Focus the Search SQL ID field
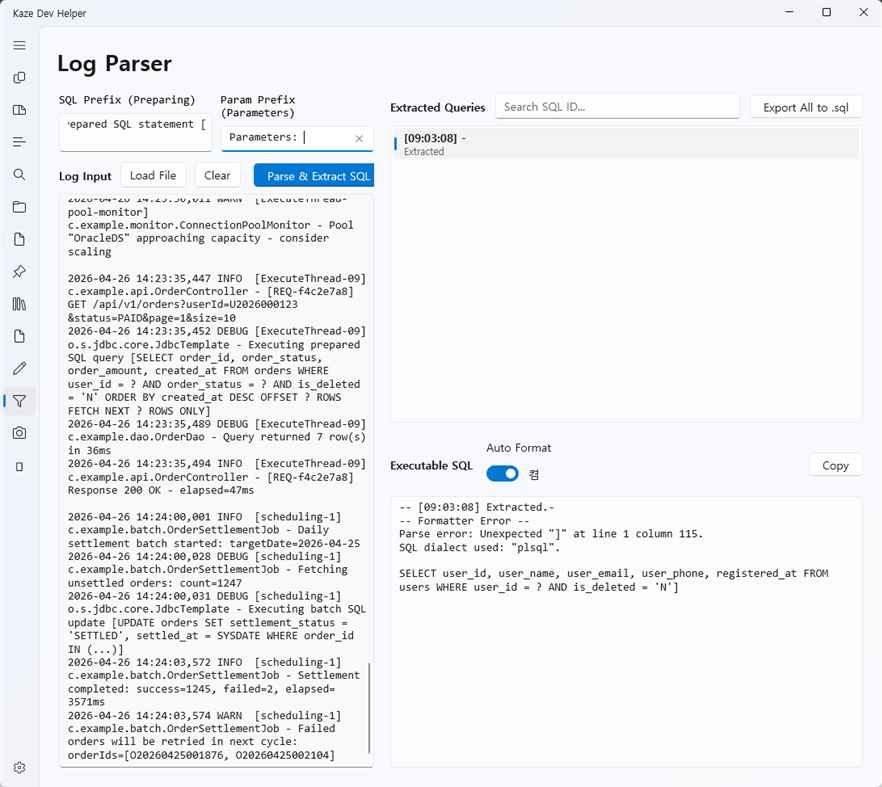The height and width of the screenshot is (787, 882). click(617, 107)
